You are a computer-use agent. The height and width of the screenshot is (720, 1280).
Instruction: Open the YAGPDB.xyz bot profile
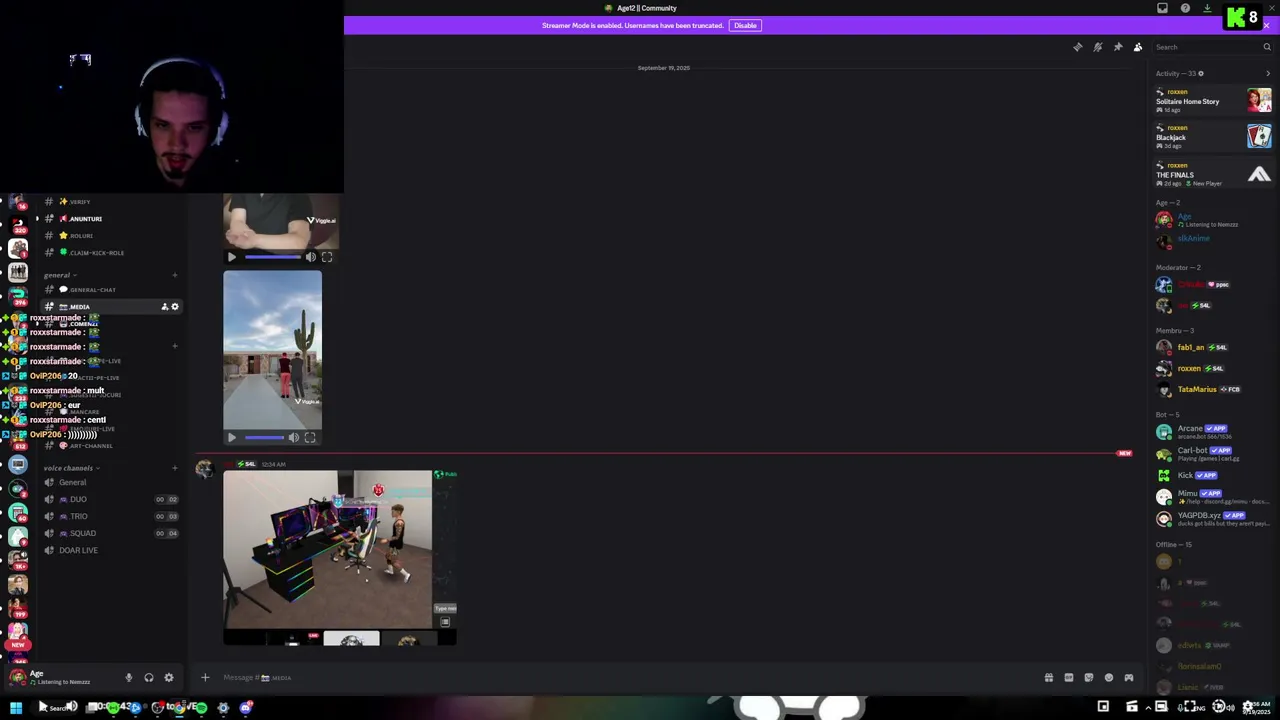(x=1213, y=518)
